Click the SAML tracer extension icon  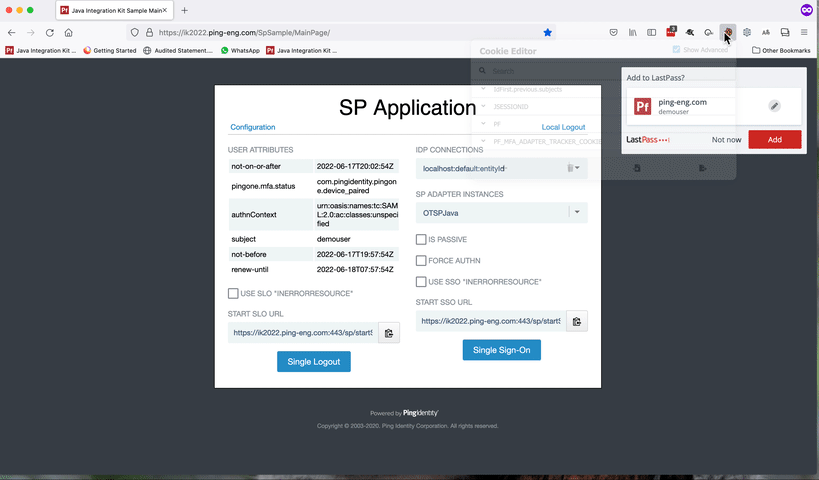[x=690, y=32]
